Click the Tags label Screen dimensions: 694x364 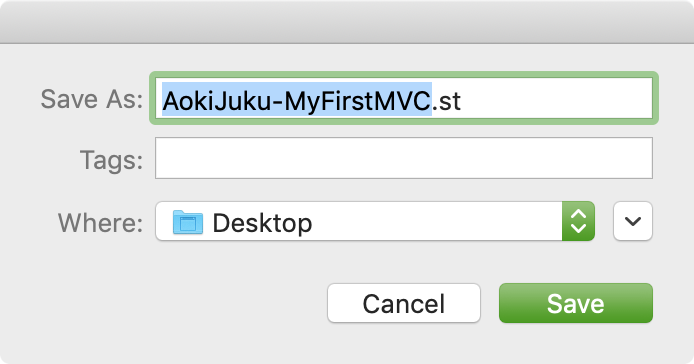(x=111, y=160)
